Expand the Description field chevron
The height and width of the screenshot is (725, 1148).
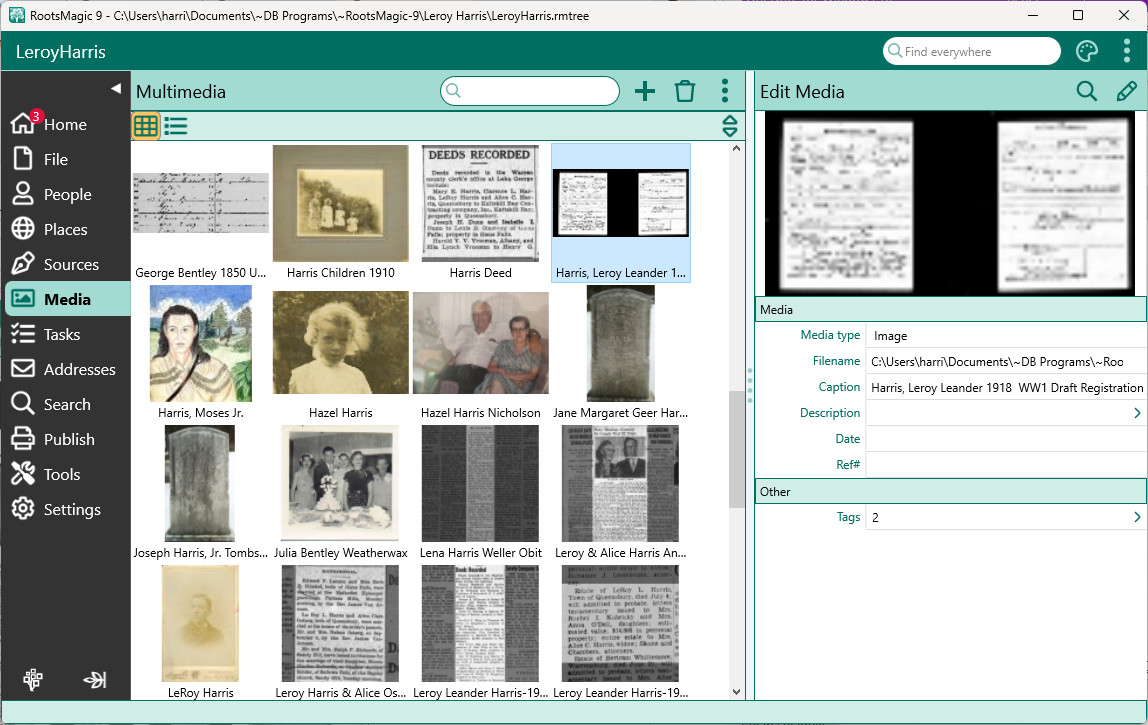click(1137, 413)
